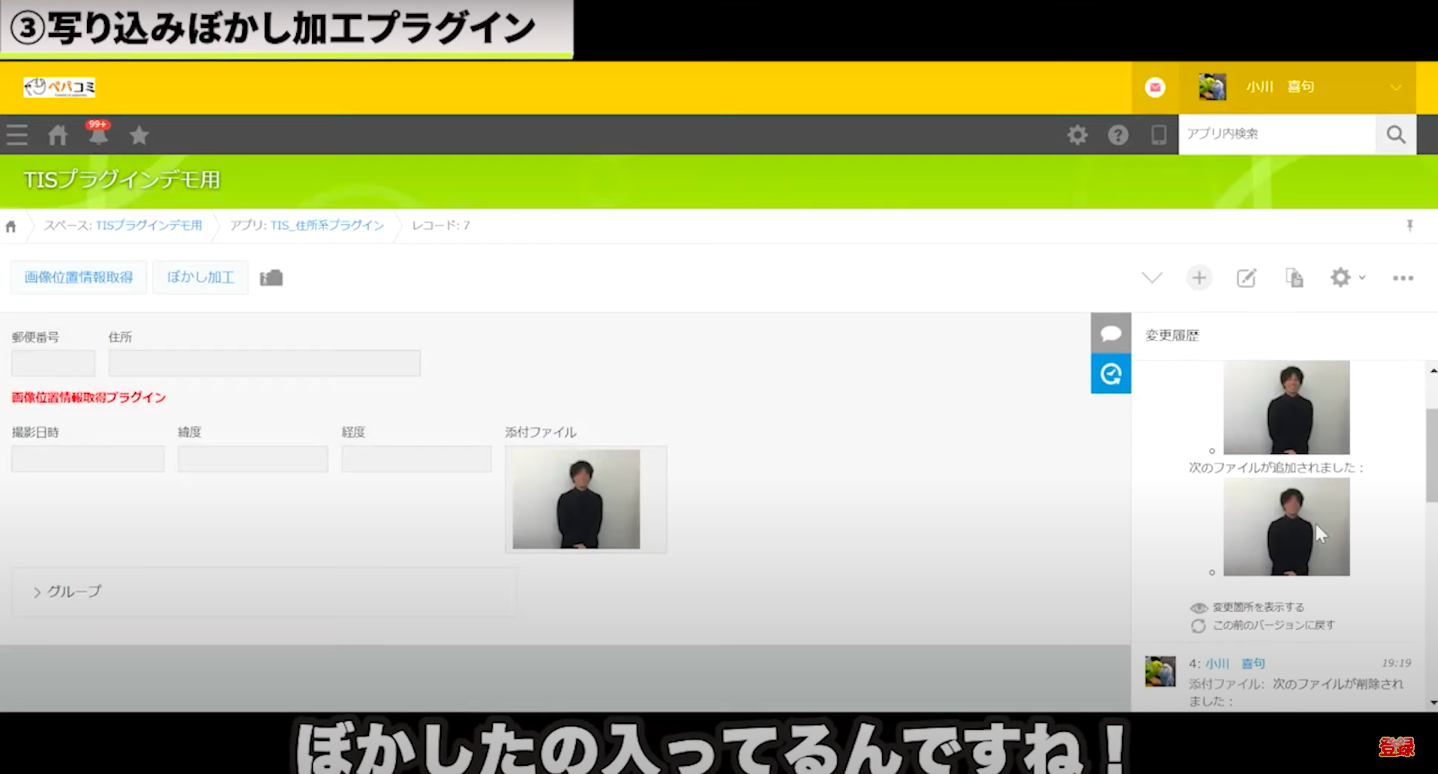Open the attached file photo thumbnail
This screenshot has height=774, width=1438.
click(x=576, y=499)
